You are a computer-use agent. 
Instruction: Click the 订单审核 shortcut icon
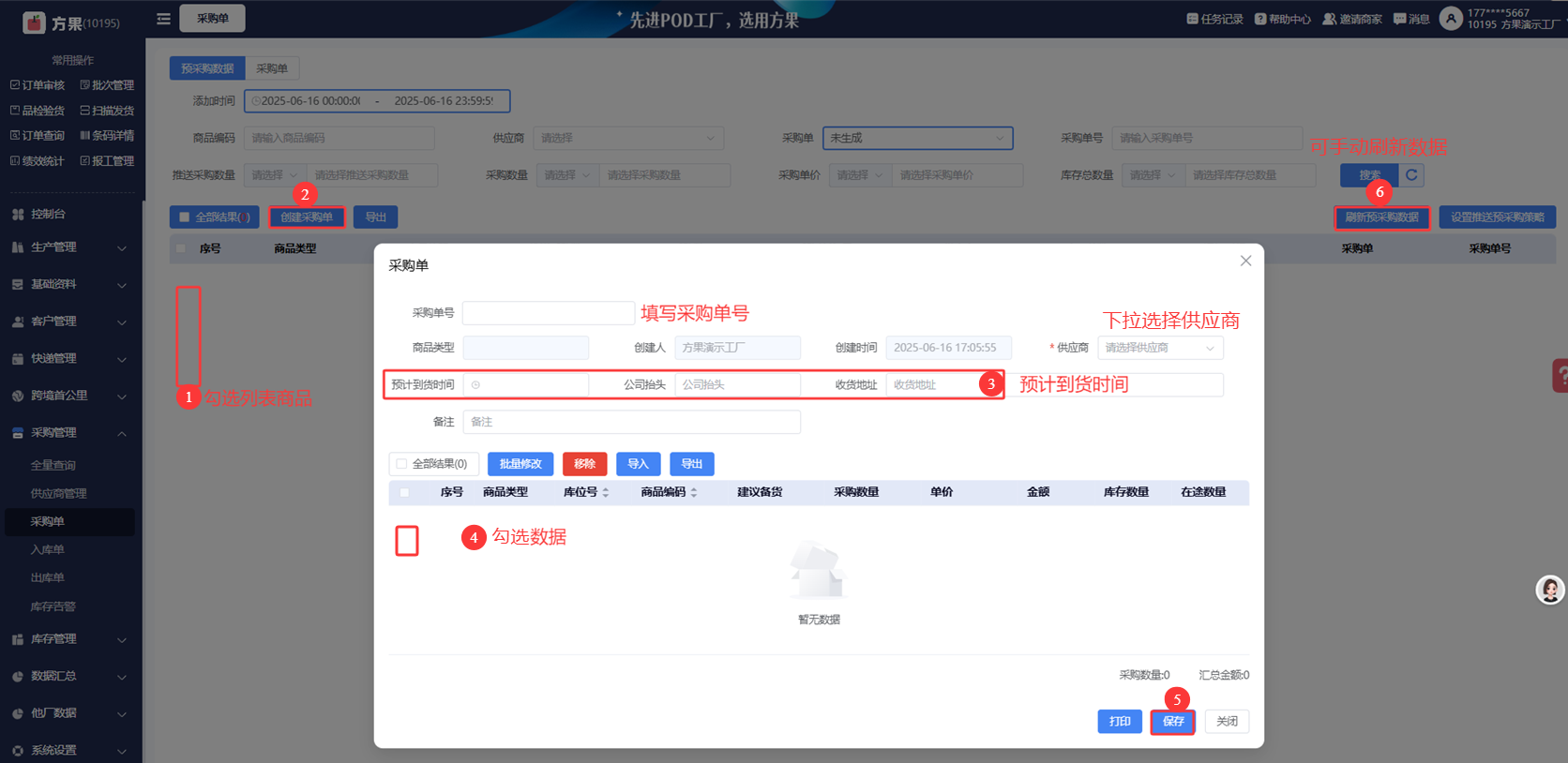(15, 85)
